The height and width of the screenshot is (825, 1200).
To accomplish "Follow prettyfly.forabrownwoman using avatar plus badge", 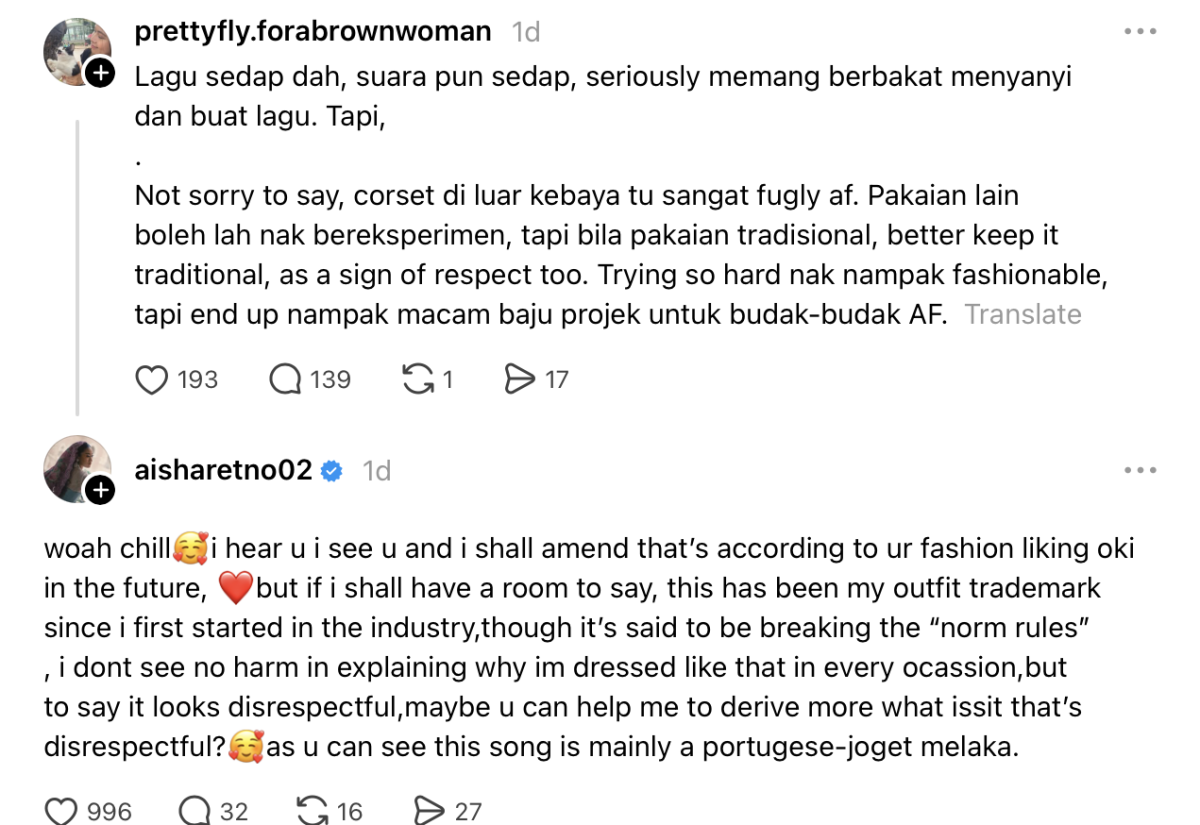I will click(x=101, y=73).
